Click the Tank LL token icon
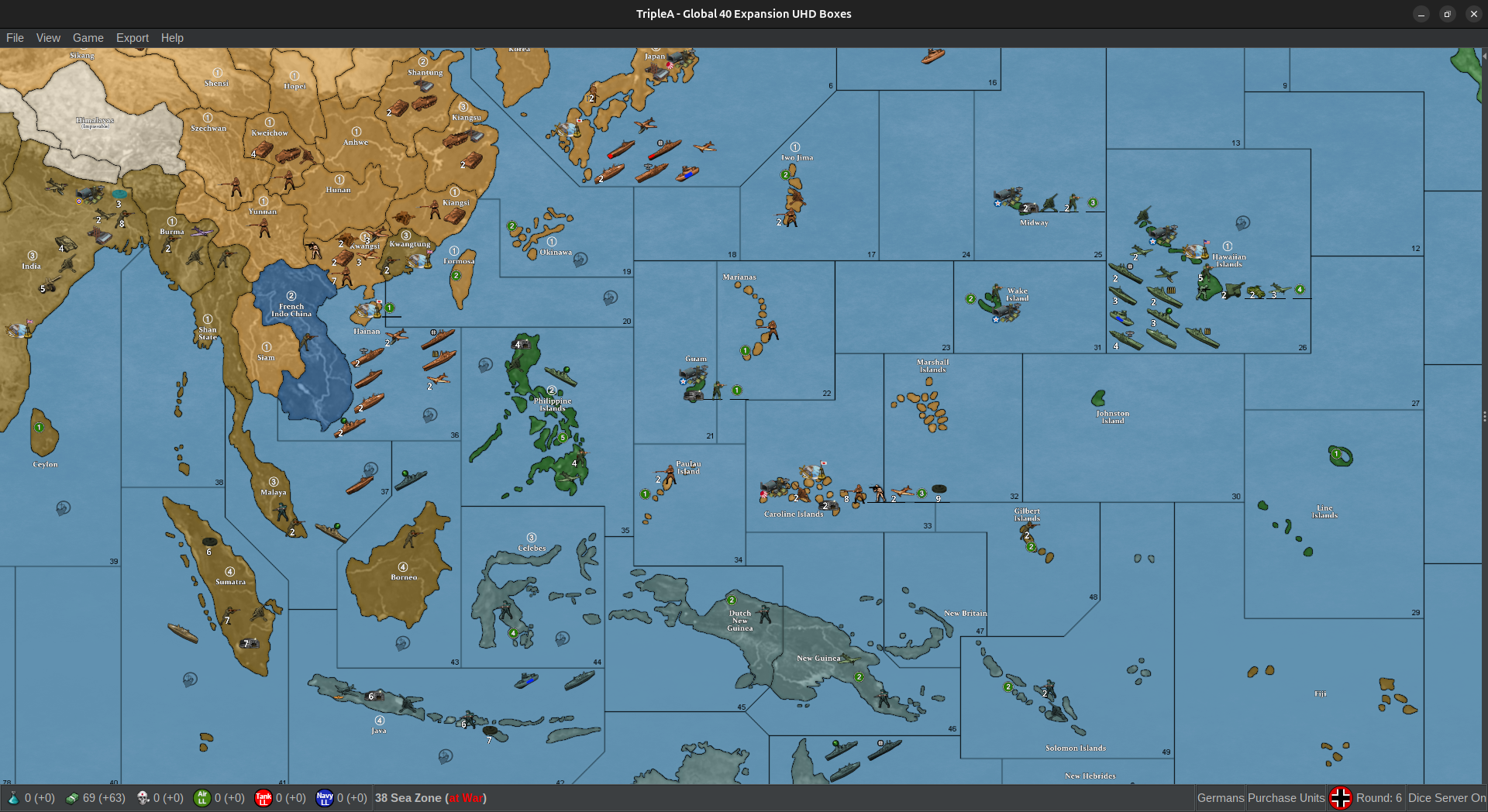 (x=263, y=798)
